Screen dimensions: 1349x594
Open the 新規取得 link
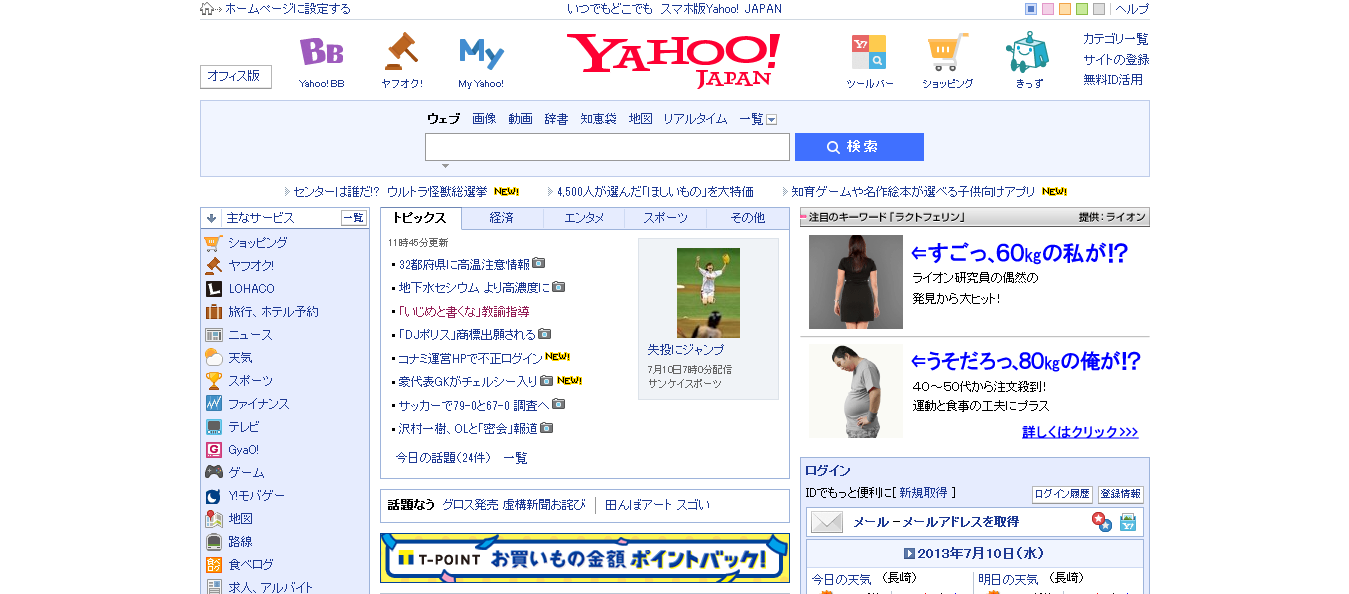923,493
